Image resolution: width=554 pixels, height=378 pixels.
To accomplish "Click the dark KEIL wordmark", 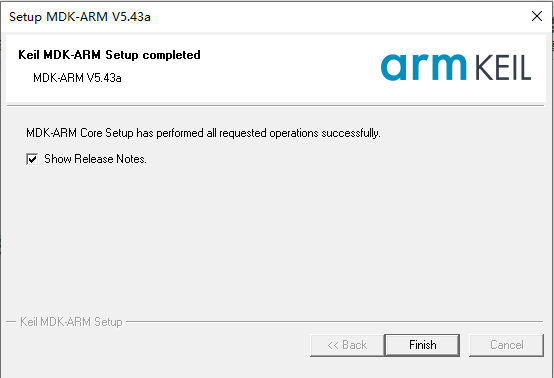I will 502,67.
